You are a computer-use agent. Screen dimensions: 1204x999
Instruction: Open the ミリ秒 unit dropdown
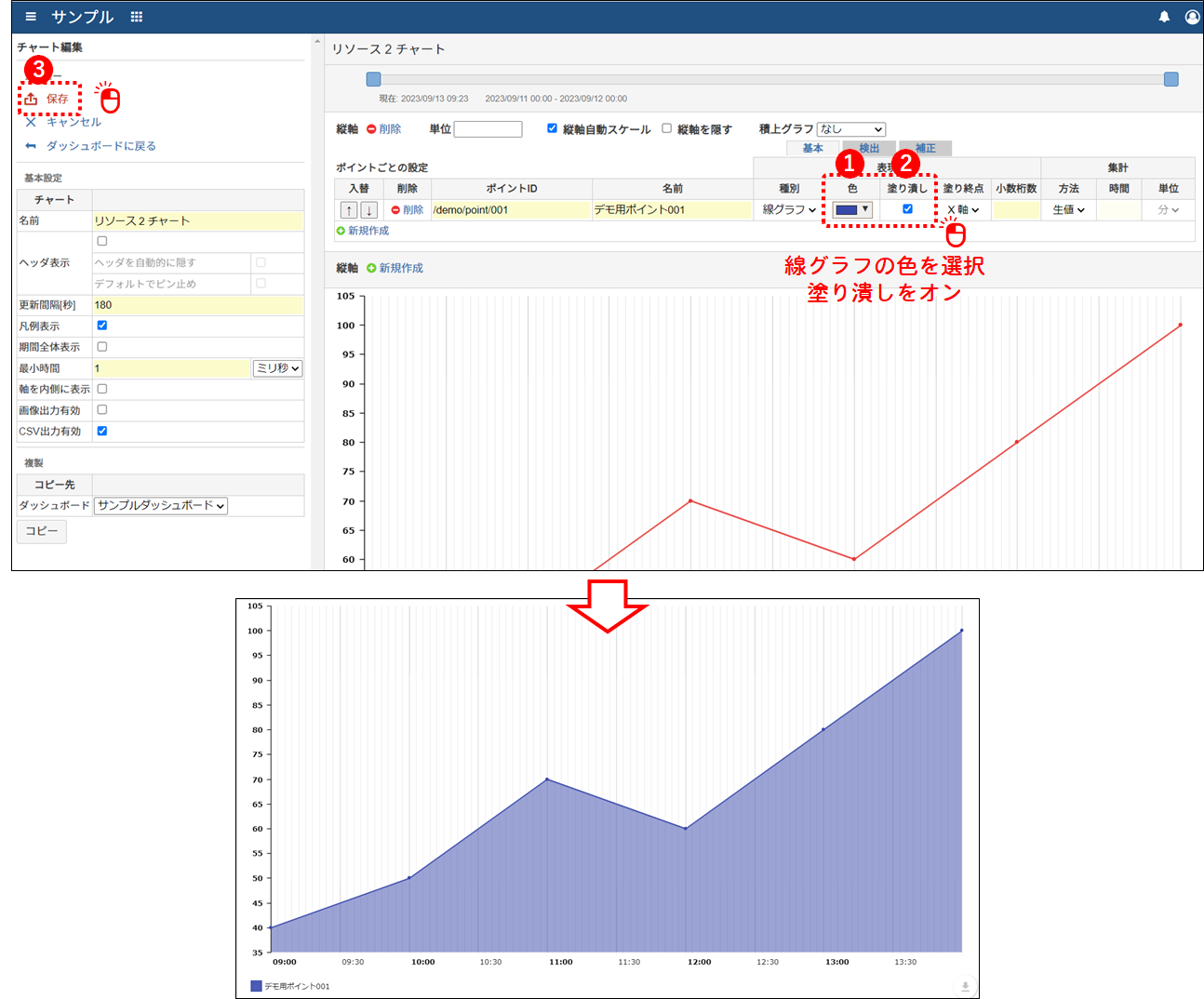coord(278,368)
